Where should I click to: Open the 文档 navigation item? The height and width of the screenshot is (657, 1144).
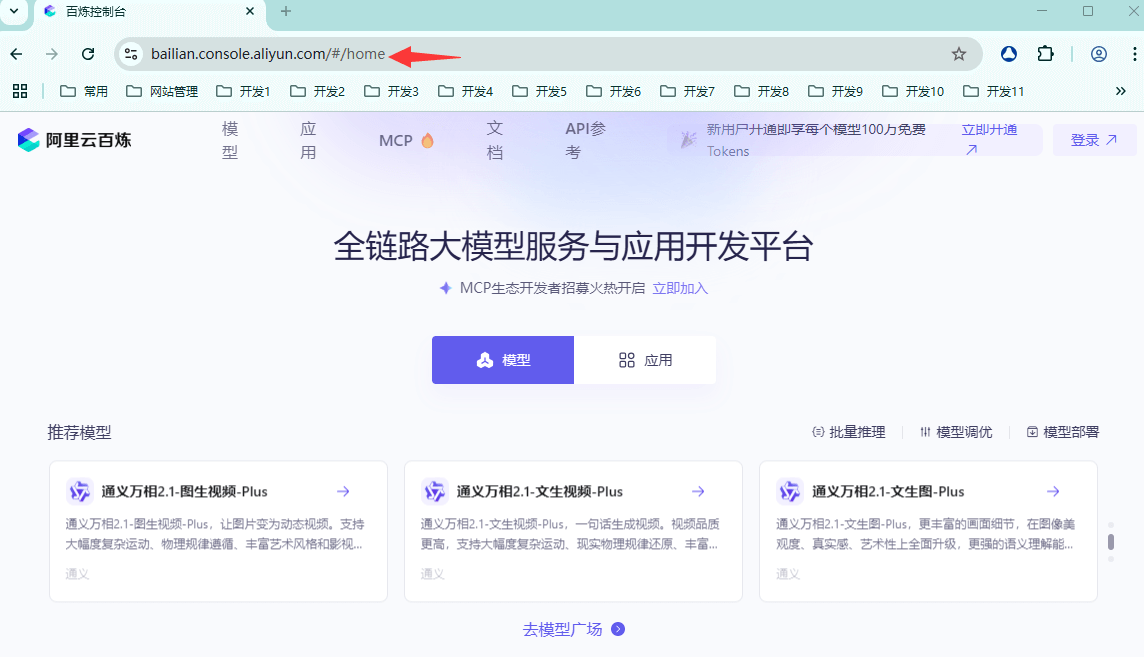point(495,140)
